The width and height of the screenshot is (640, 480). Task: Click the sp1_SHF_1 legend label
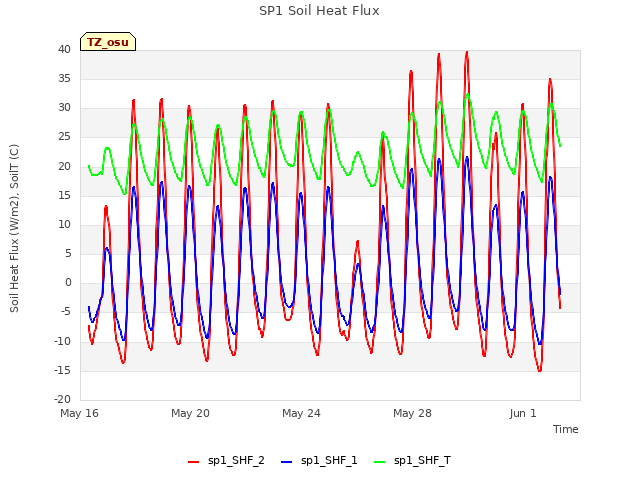(329, 460)
